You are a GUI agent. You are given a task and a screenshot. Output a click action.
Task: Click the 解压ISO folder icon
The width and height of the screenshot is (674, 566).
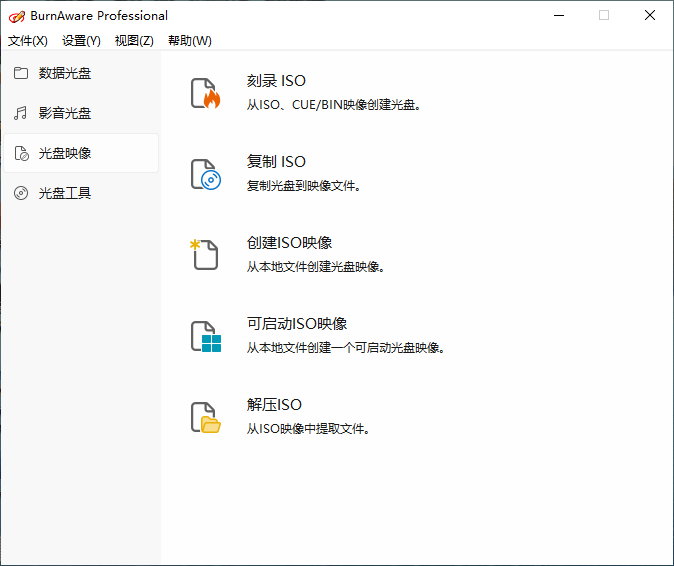pos(205,417)
